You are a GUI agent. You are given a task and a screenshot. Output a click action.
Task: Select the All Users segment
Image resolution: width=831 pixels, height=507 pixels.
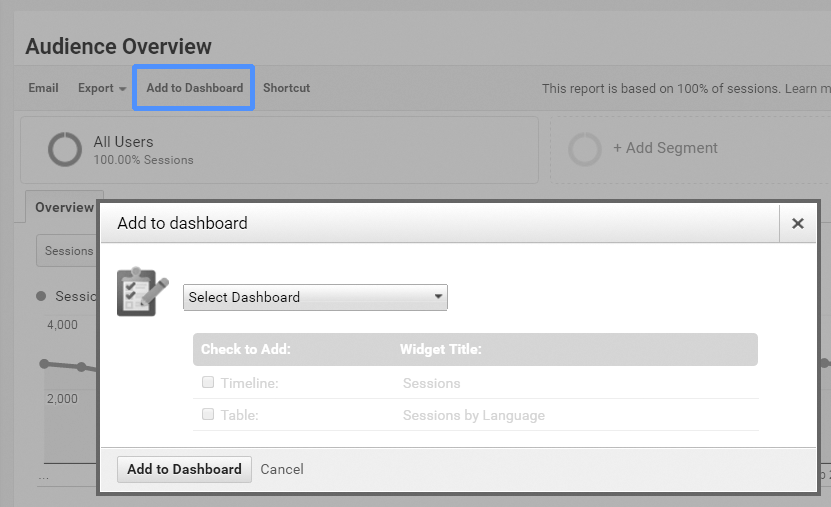pyautogui.click(x=280, y=150)
